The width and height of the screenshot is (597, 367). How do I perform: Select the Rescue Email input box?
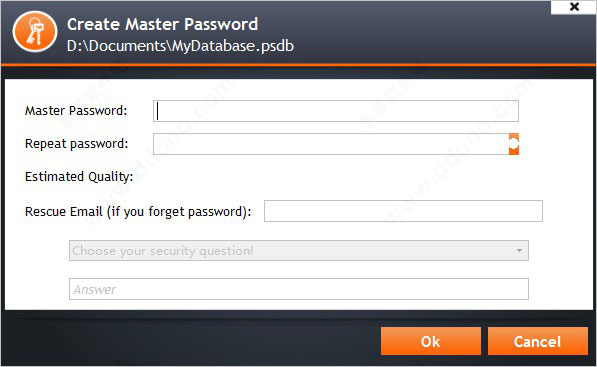point(403,211)
